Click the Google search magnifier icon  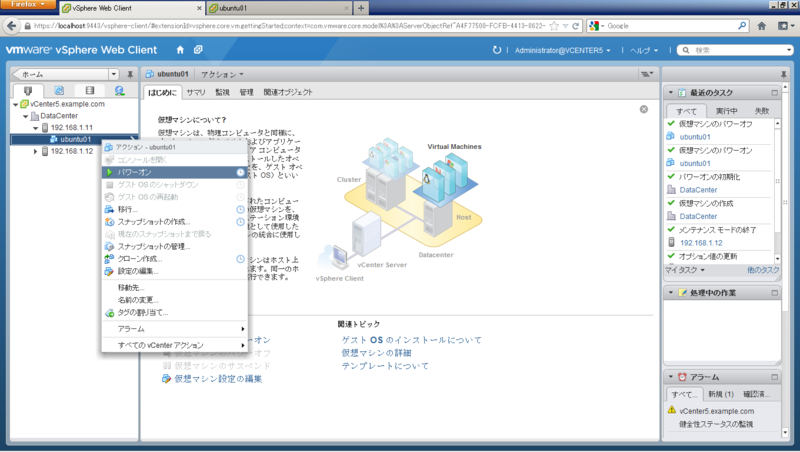pos(742,26)
